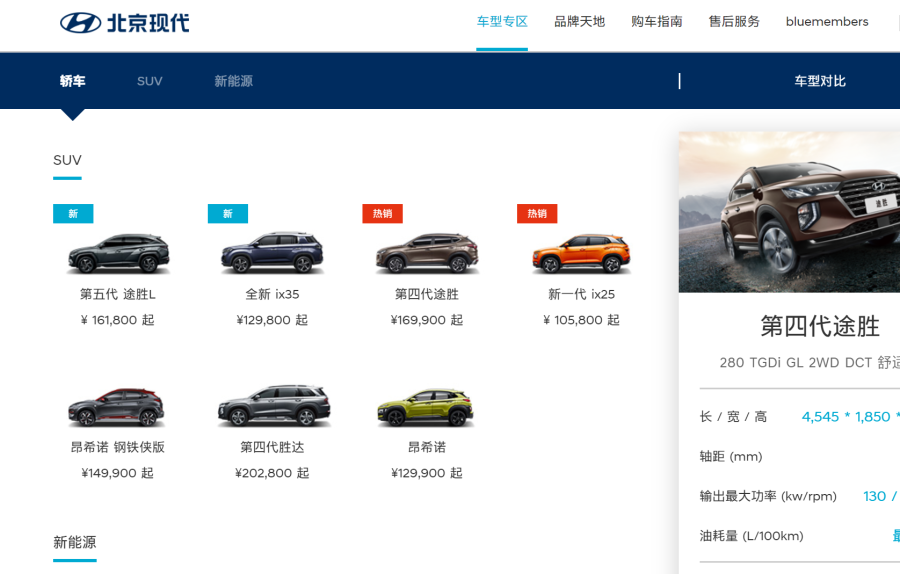Click the 油耗量 (L/100km) label
The width and height of the screenshot is (900, 574).
click(751, 536)
